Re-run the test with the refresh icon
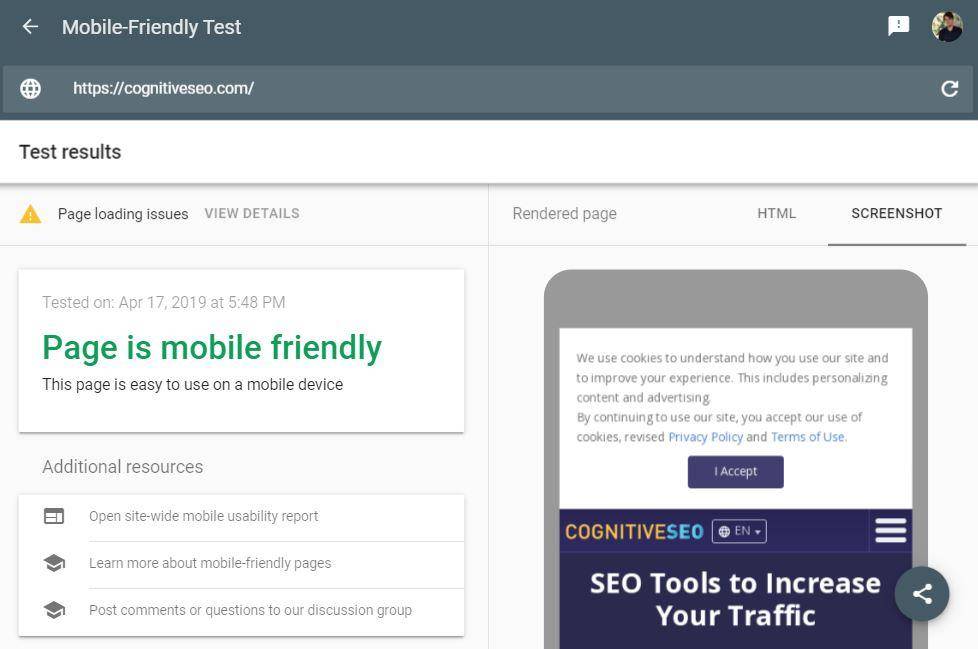 pos(949,88)
